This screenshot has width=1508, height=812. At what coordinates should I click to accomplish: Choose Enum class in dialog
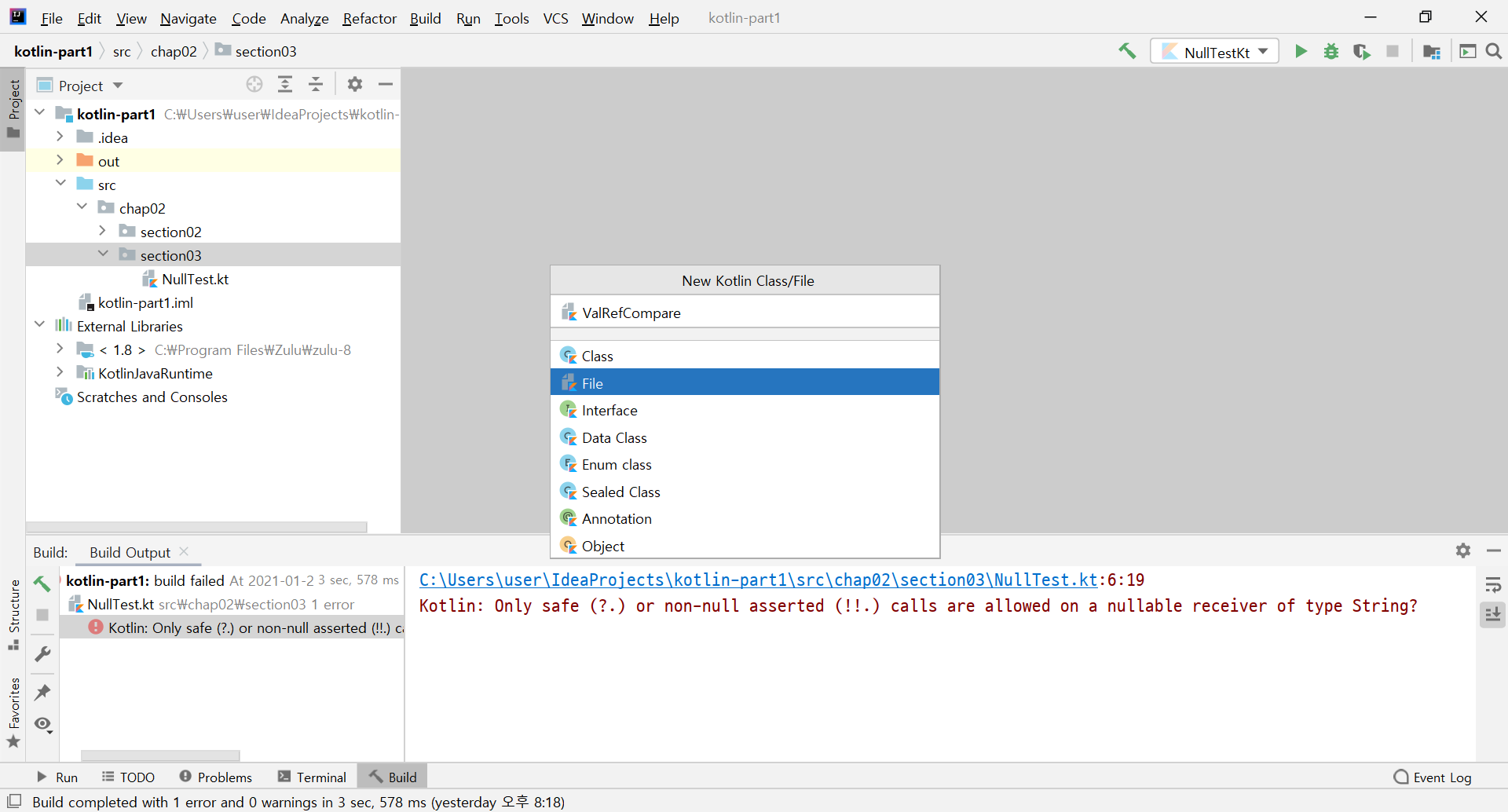(745, 464)
